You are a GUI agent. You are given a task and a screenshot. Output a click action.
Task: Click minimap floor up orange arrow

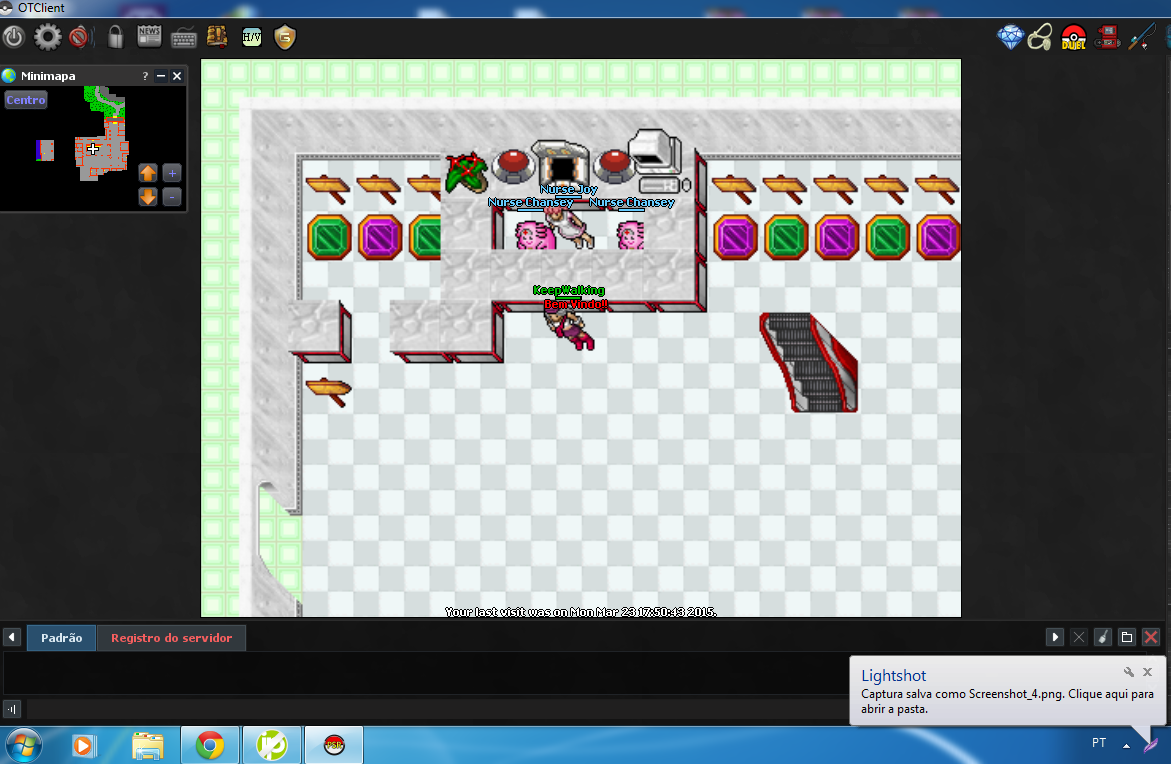click(x=148, y=173)
